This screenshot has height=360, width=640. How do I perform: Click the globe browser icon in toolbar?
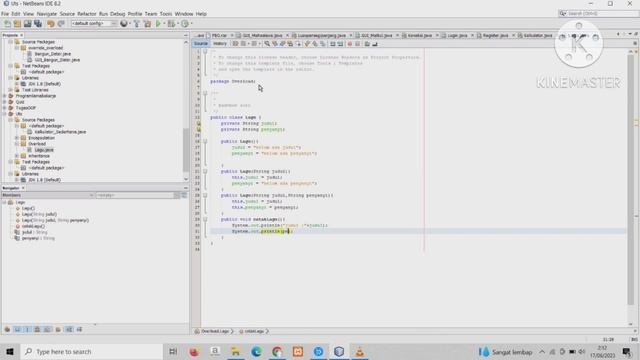tap(124, 24)
